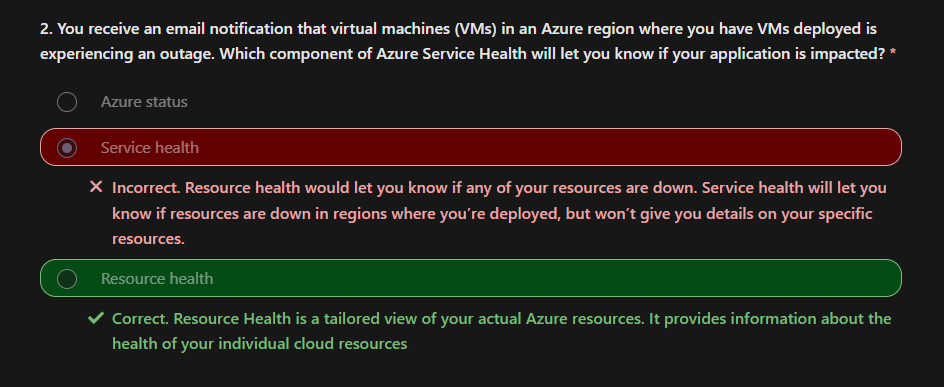Click the final word "resources." of red explanation

148,239
